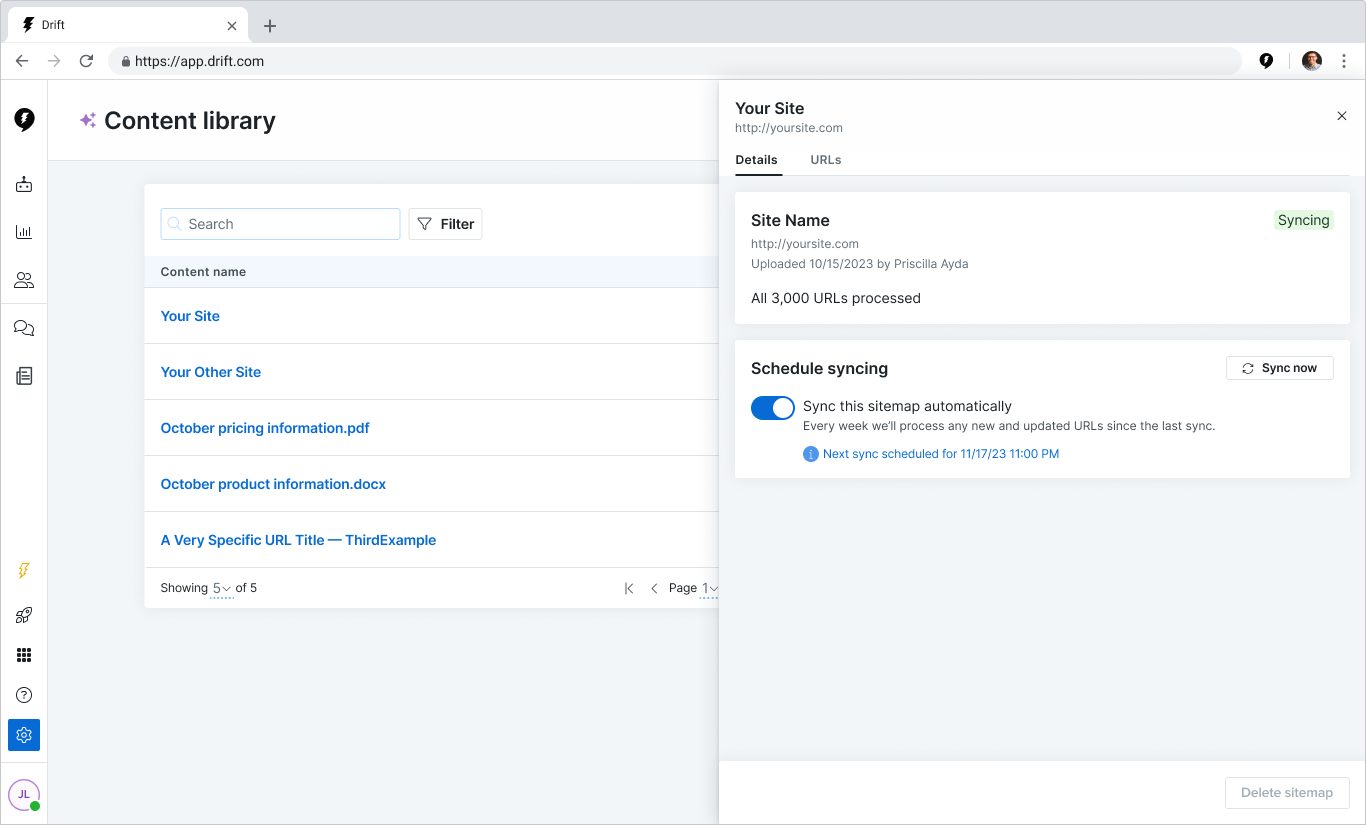Image resolution: width=1366 pixels, height=825 pixels.
Task: Open the contacts people icon
Action: (x=24, y=281)
